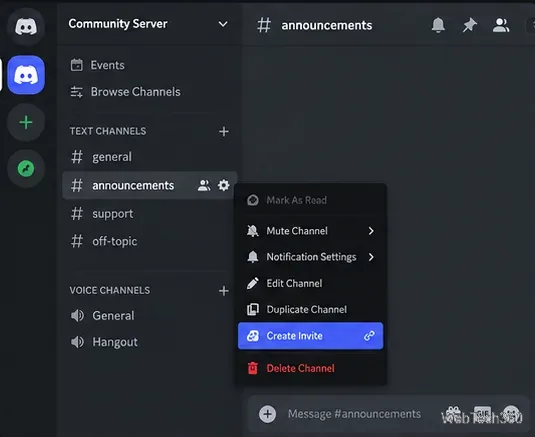Open Mute Channel submenu
This screenshot has height=437, width=535.
pyautogui.click(x=310, y=231)
